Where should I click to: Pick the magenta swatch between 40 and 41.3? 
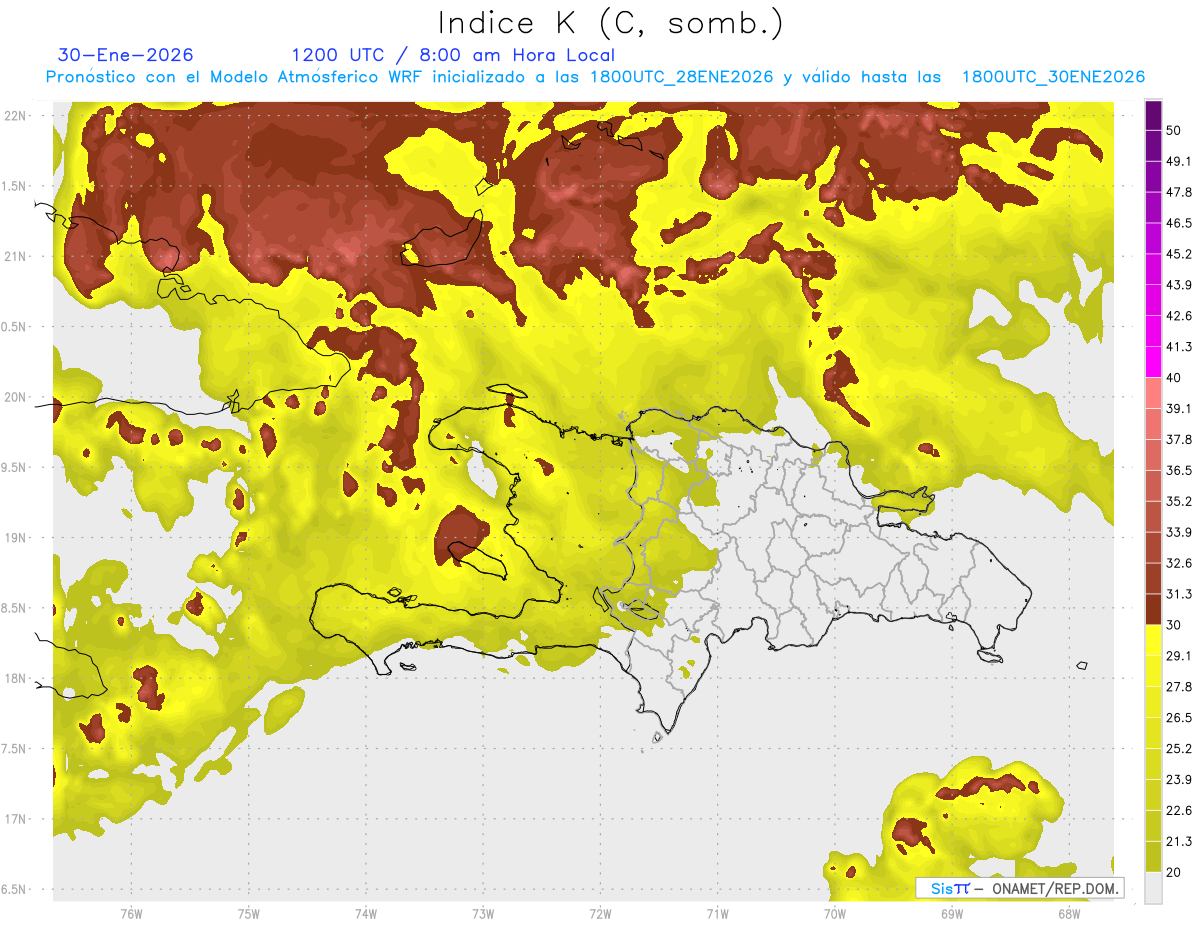pos(1153,362)
